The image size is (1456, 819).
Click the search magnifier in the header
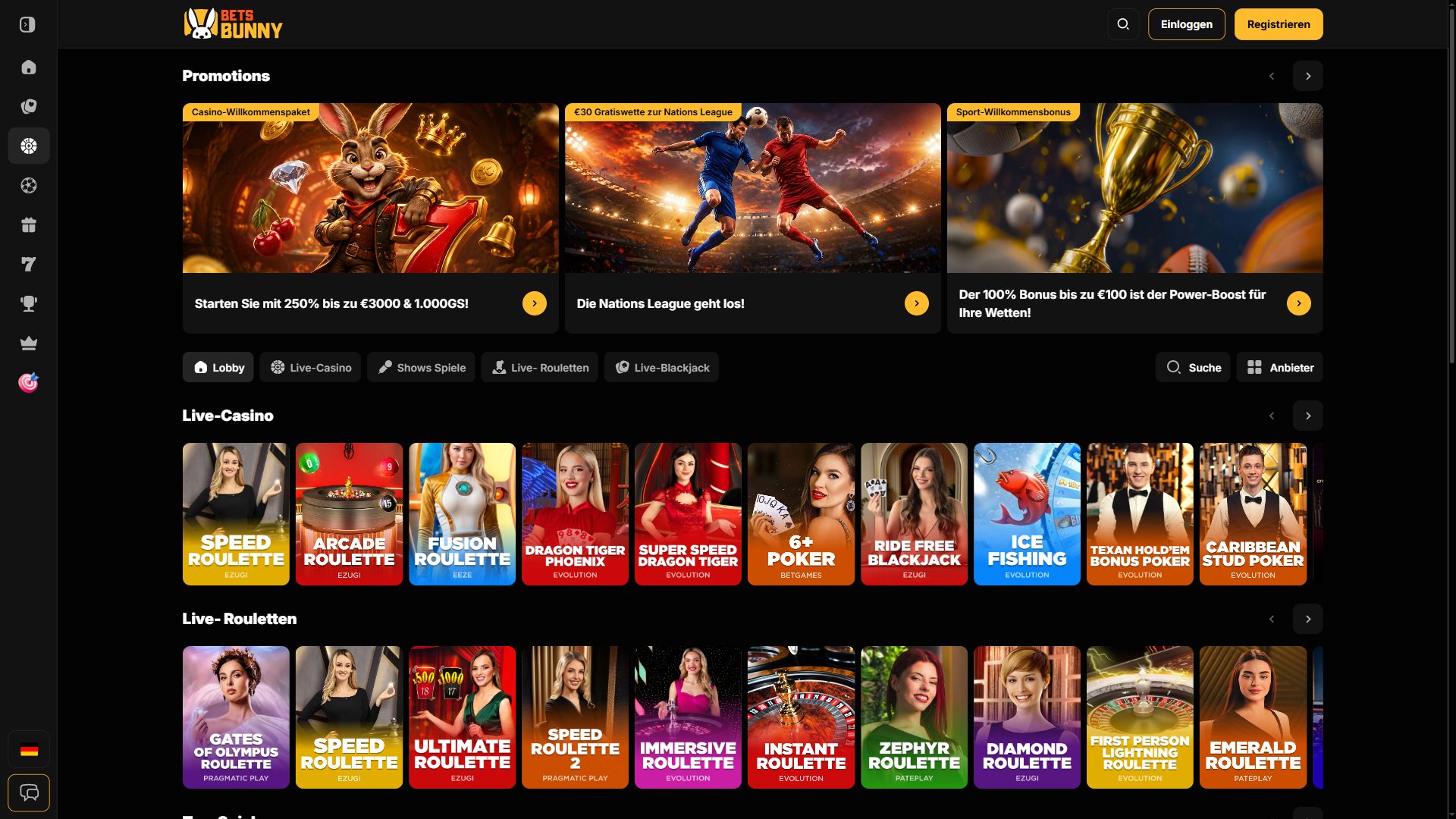[x=1123, y=24]
